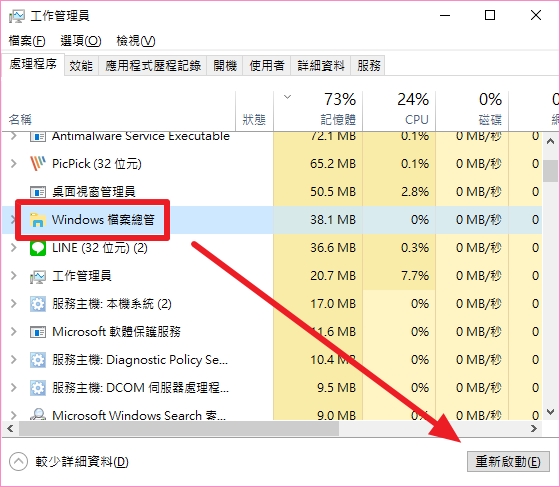Image resolution: width=560 pixels, height=487 pixels.
Task: Click the vertical scrollbar up arrow
Action: tap(550, 141)
